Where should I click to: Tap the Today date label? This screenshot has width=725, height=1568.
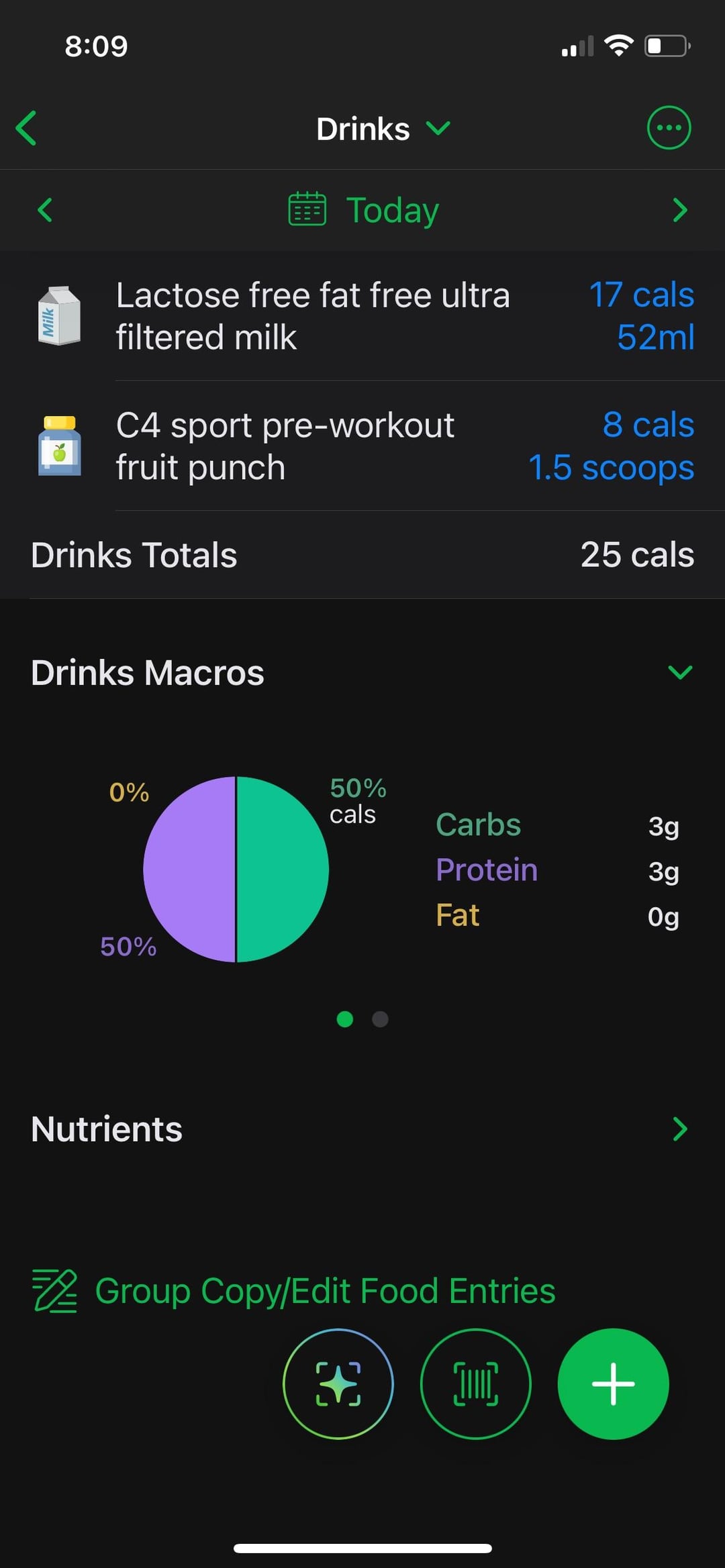392,210
